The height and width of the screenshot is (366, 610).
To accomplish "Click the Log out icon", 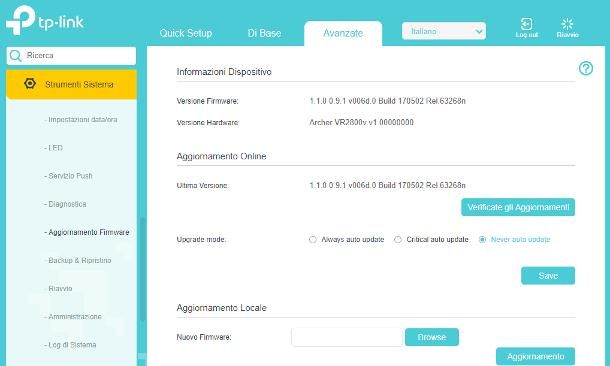I will pyautogui.click(x=526, y=24).
